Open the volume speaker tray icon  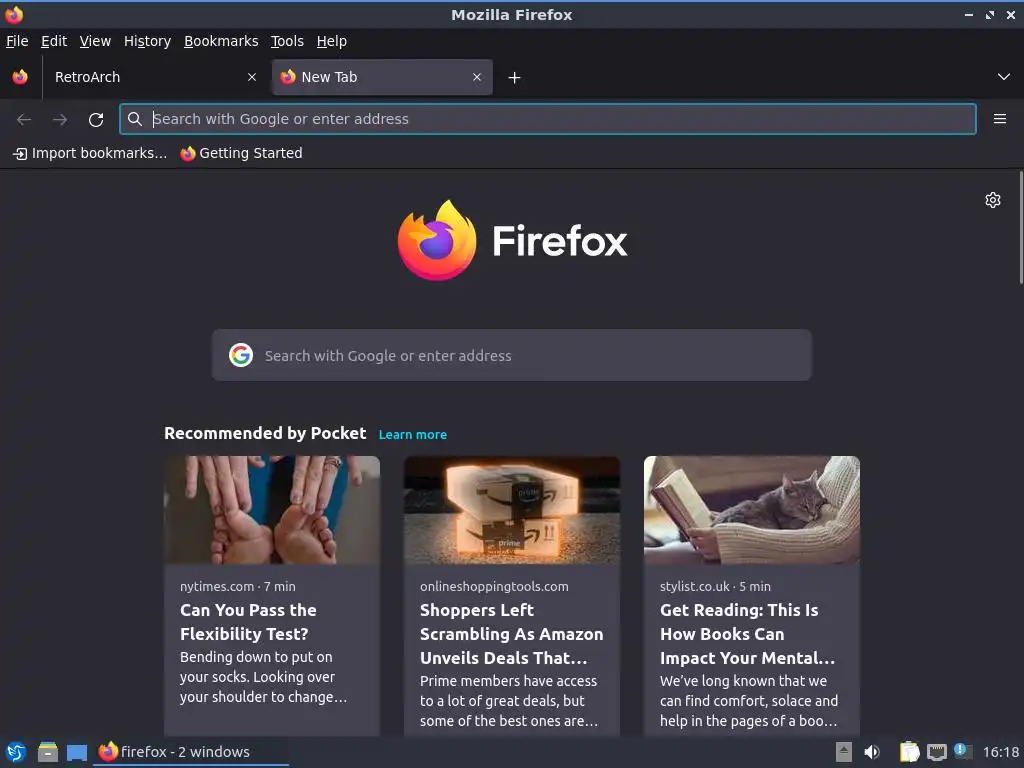[x=872, y=752]
